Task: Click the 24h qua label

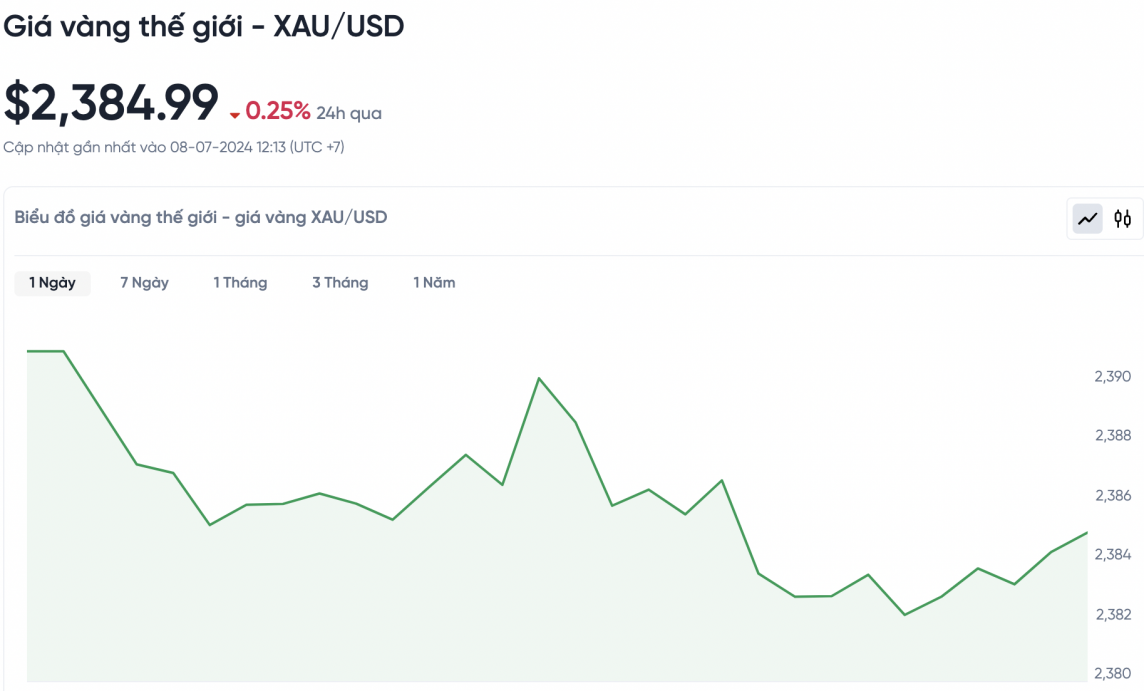Action: pos(349,113)
